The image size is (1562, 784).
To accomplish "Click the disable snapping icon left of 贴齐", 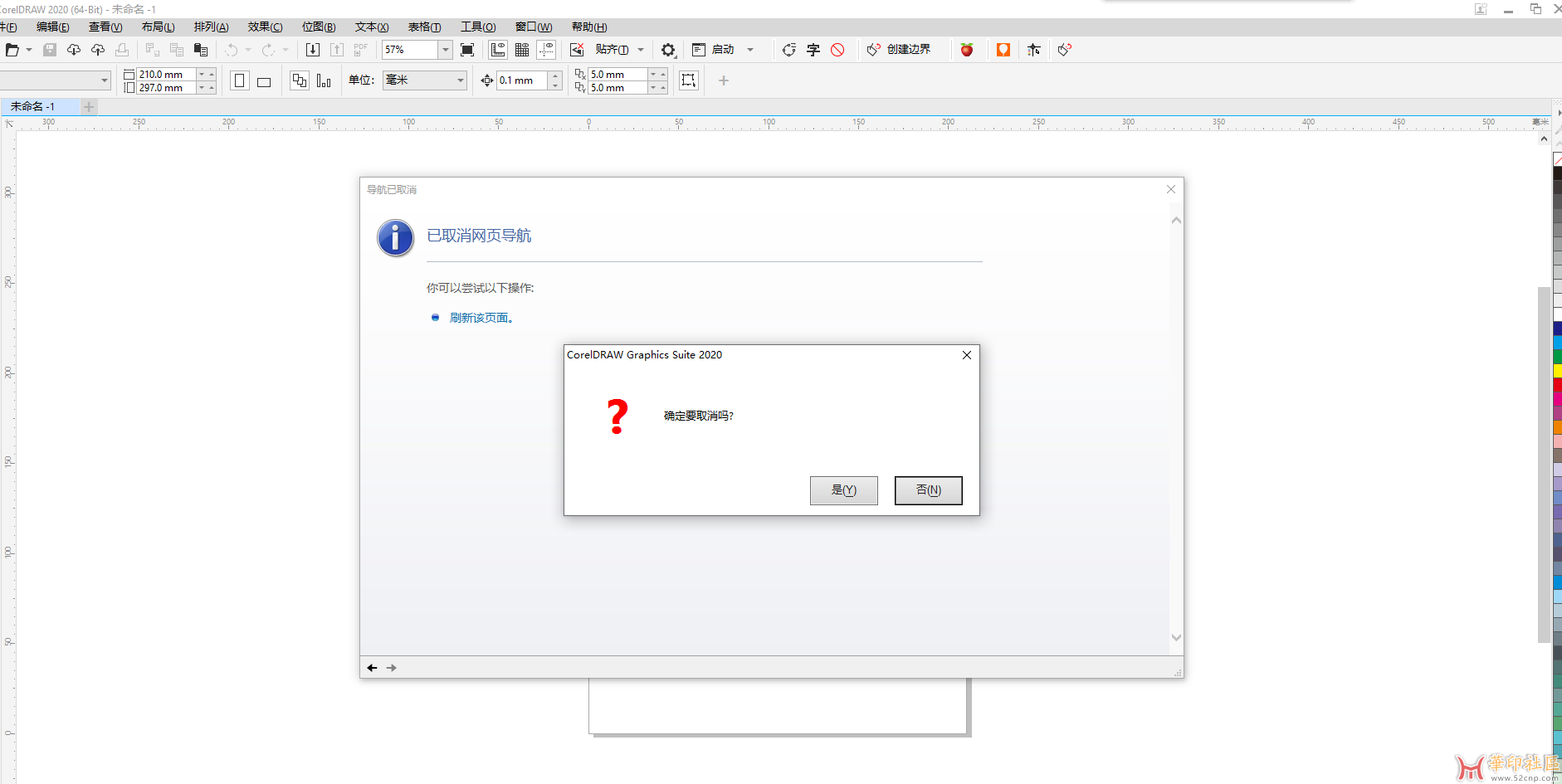I will (x=577, y=50).
